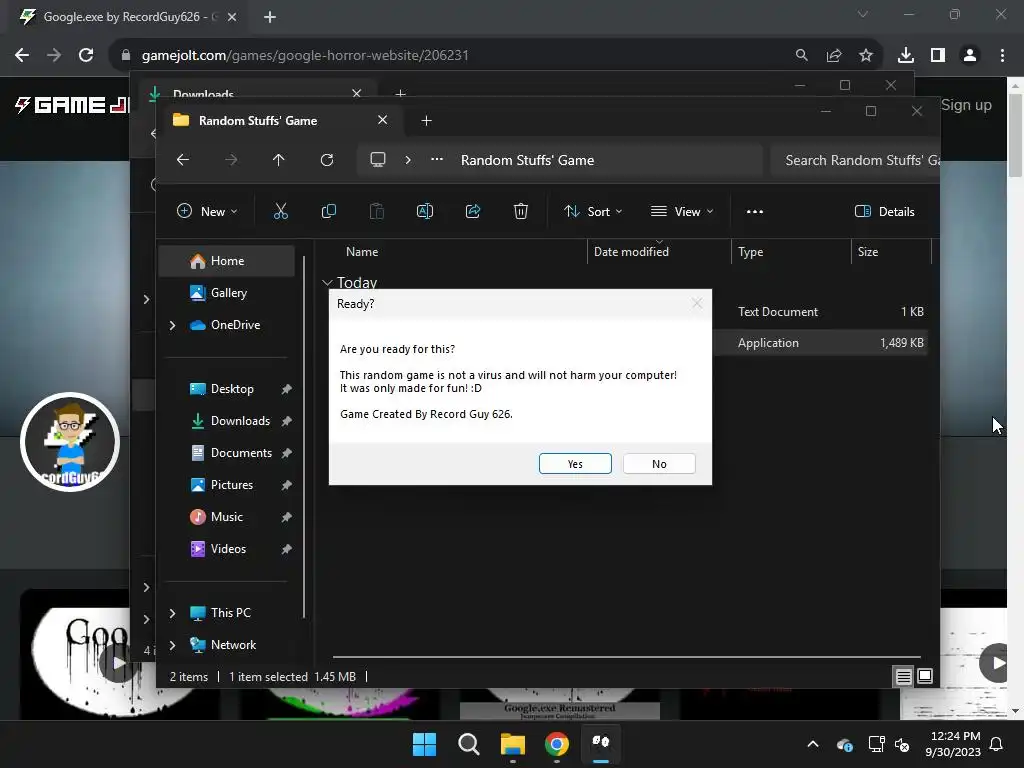Click Yes in the Ready? dialog
Image resolution: width=1024 pixels, height=768 pixels.
click(575, 464)
